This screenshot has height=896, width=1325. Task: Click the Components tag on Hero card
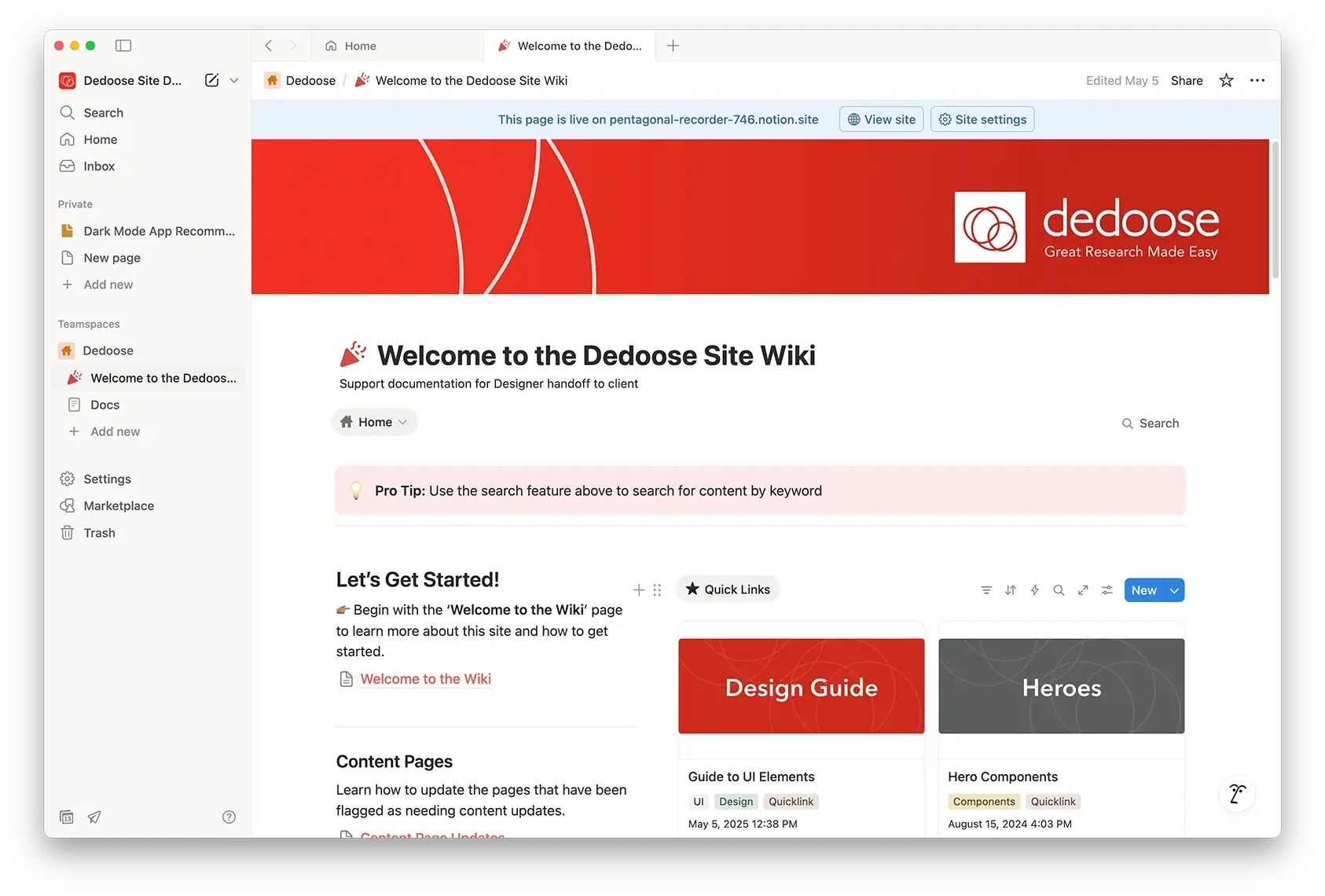[x=984, y=802]
